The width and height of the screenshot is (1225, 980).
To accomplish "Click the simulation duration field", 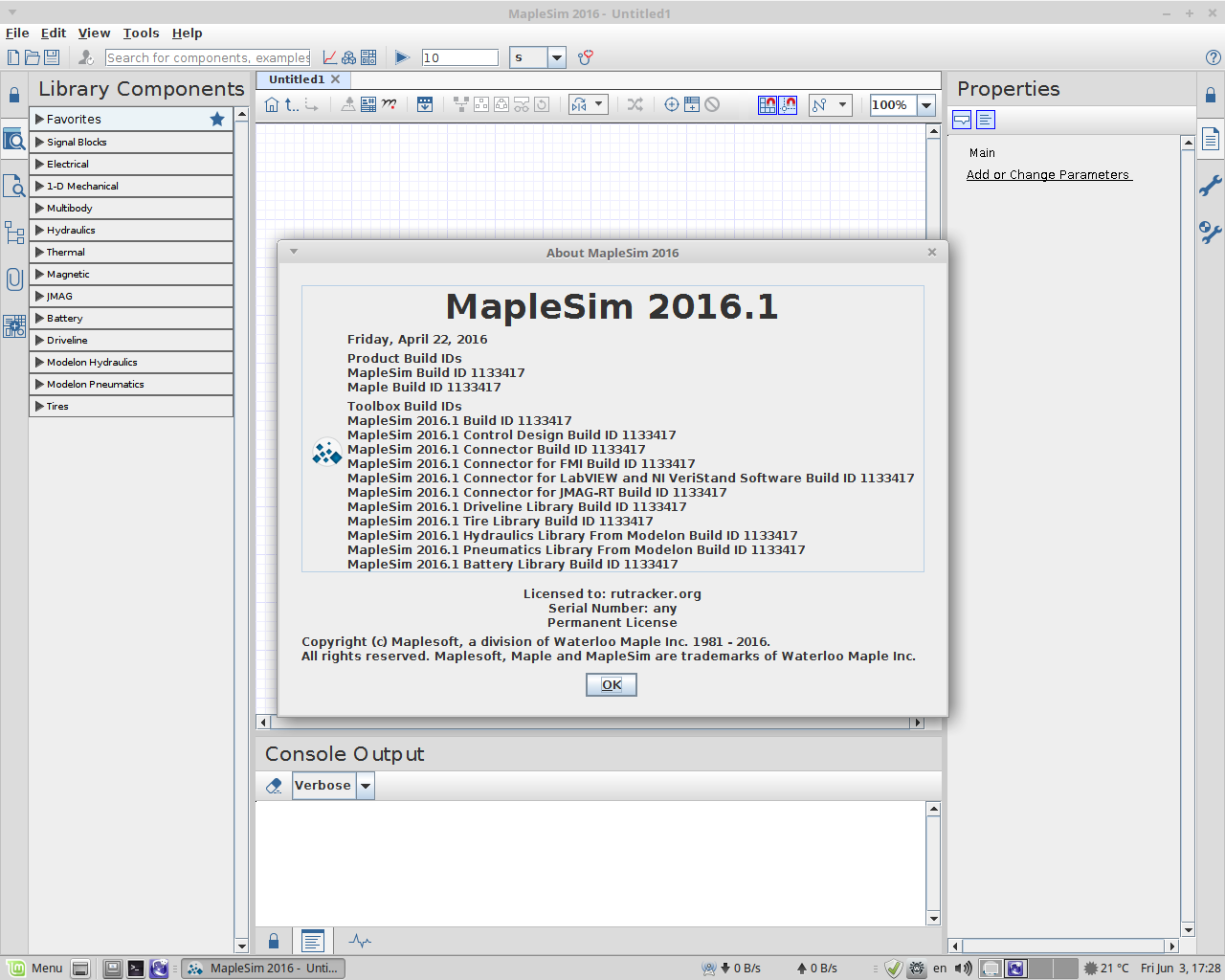I will pyautogui.click(x=460, y=57).
